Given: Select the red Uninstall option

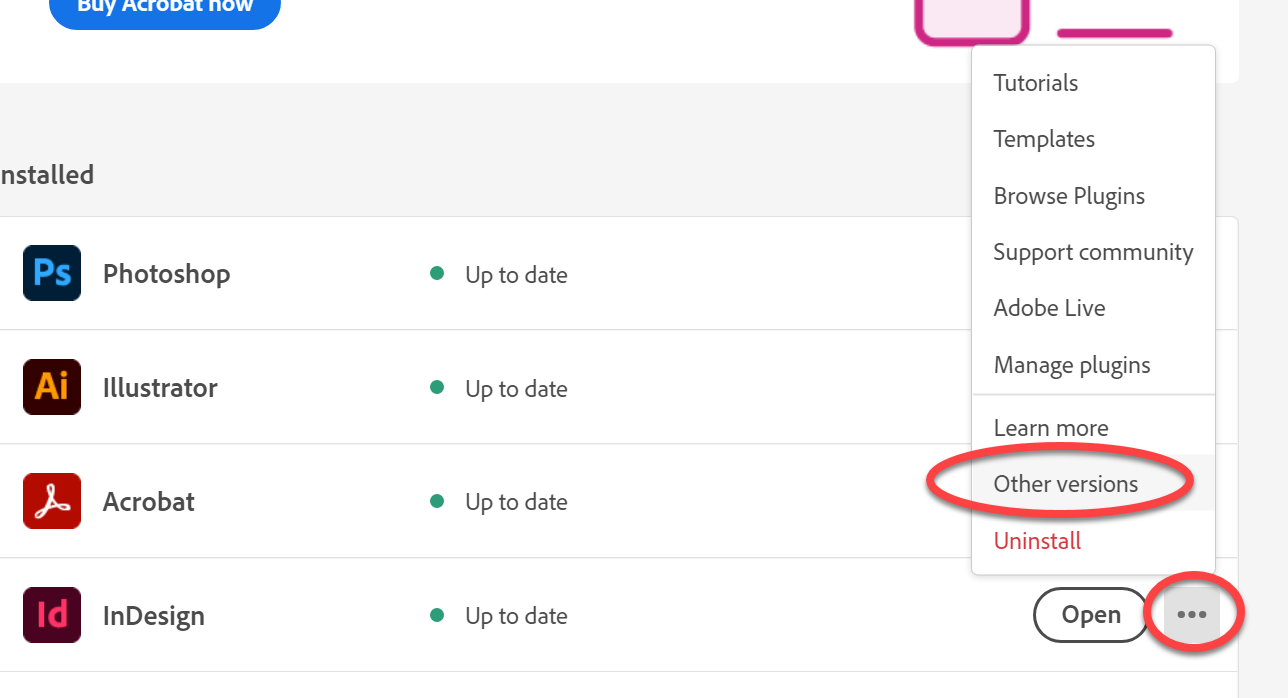Looking at the screenshot, I should point(1037,541).
